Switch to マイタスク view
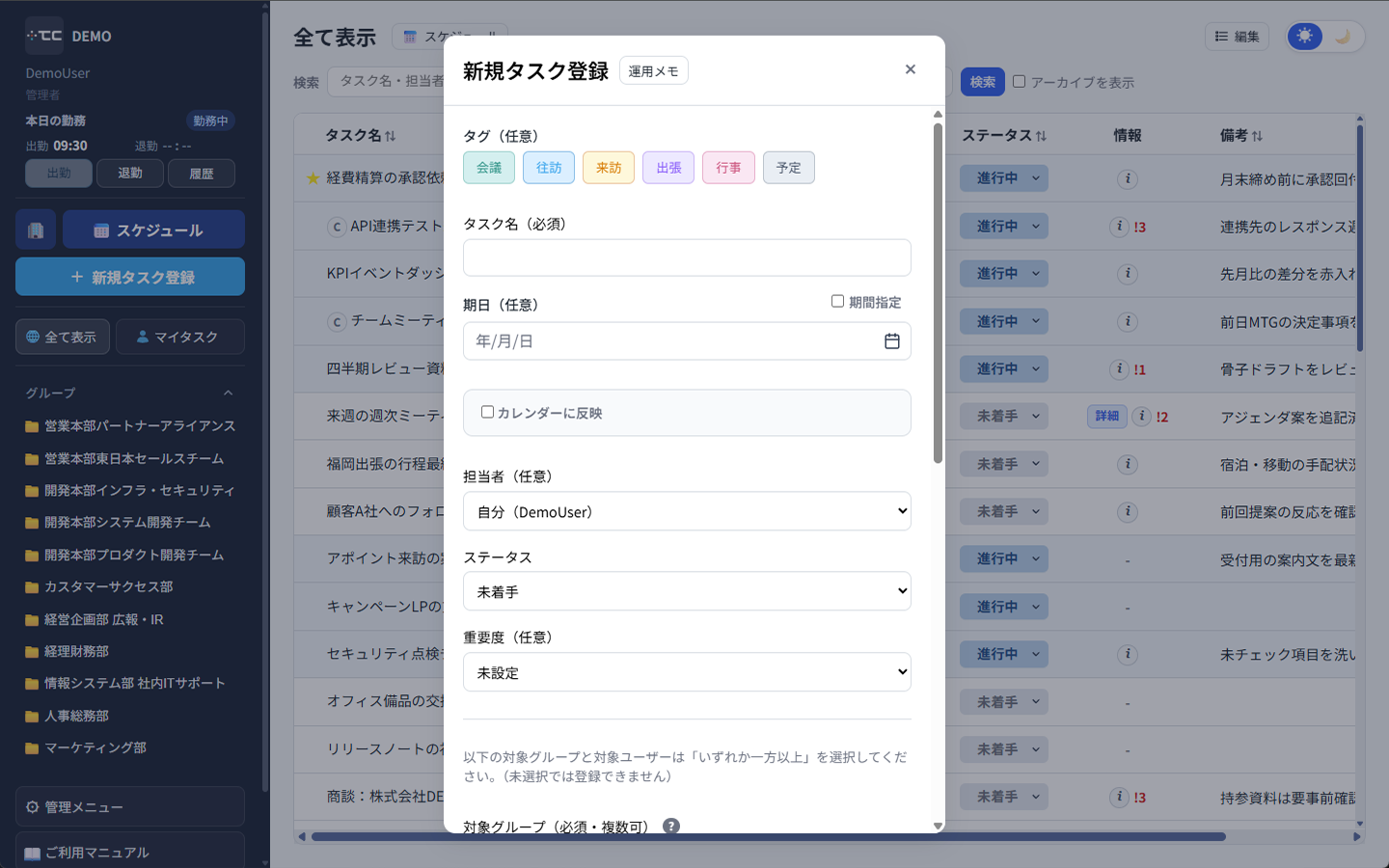Screen dimensions: 1389x868 180,337
